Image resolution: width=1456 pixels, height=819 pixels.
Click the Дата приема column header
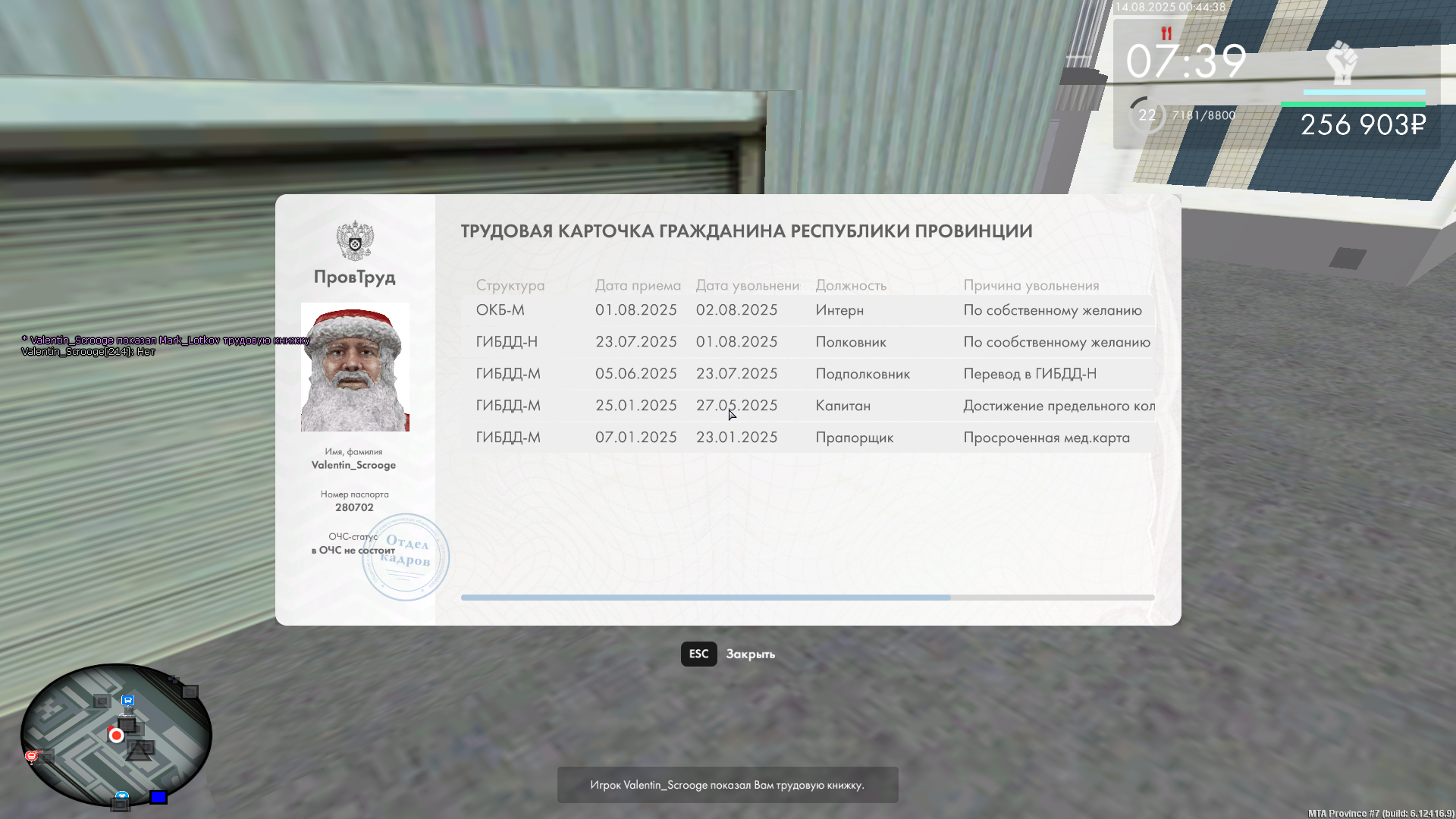tap(637, 285)
